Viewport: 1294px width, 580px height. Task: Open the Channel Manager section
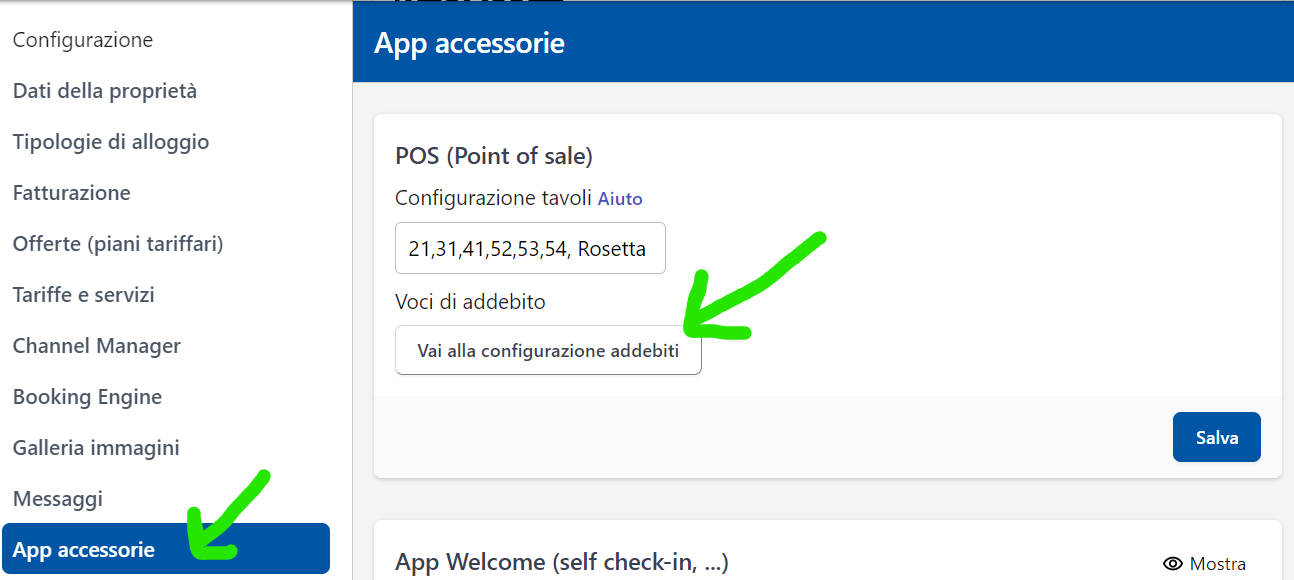coord(97,346)
